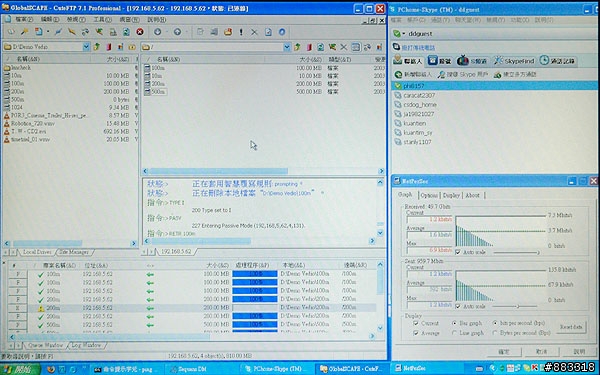600x375 pixels.
Task: Click the Help (說明) button in NetPerSec
Action: point(579,352)
